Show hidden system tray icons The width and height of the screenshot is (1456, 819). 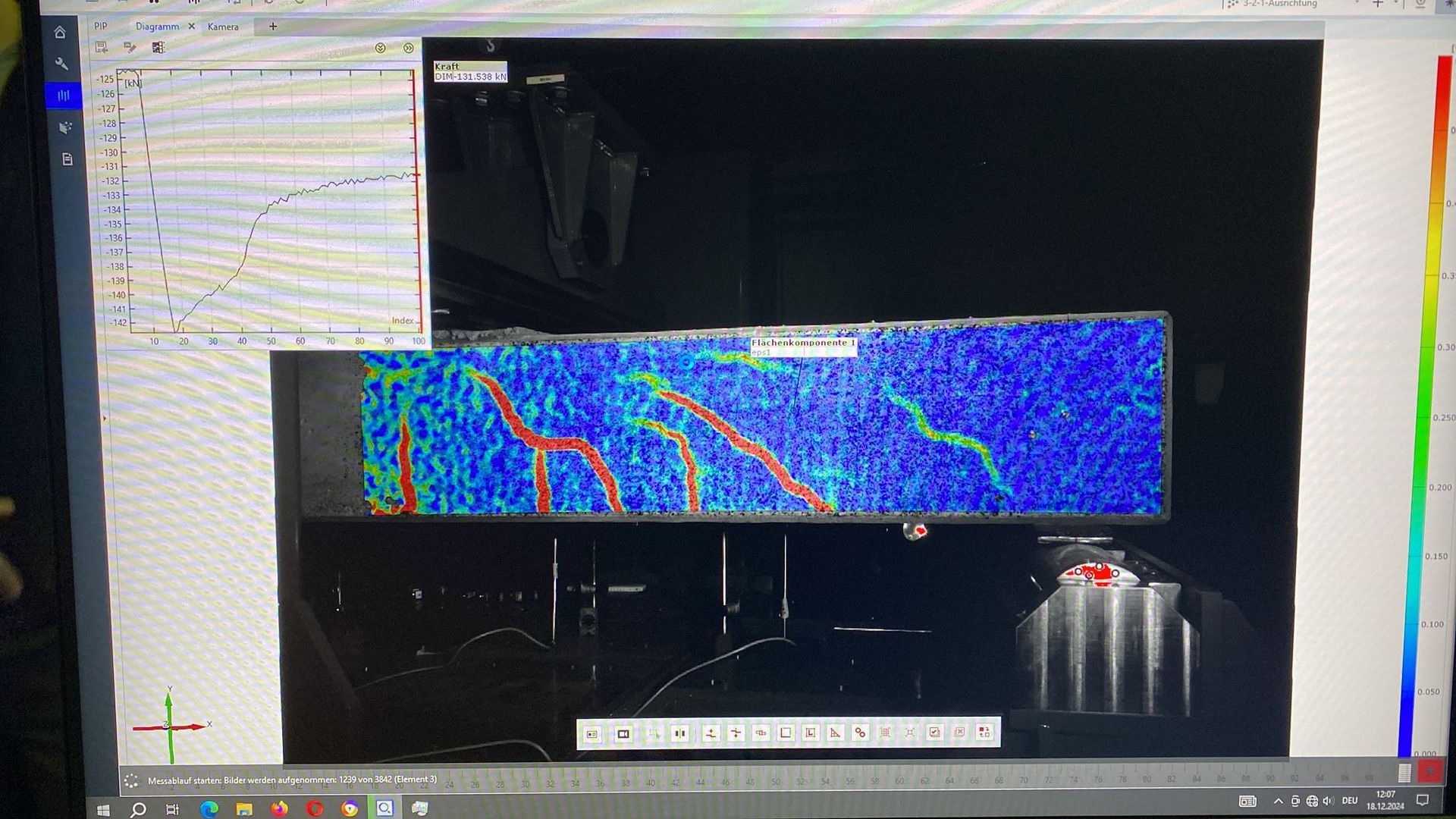tap(1278, 801)
